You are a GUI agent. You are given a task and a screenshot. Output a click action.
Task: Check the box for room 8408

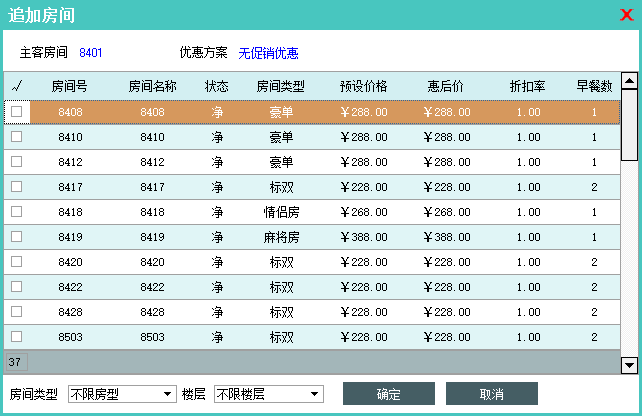pos(16,111)
